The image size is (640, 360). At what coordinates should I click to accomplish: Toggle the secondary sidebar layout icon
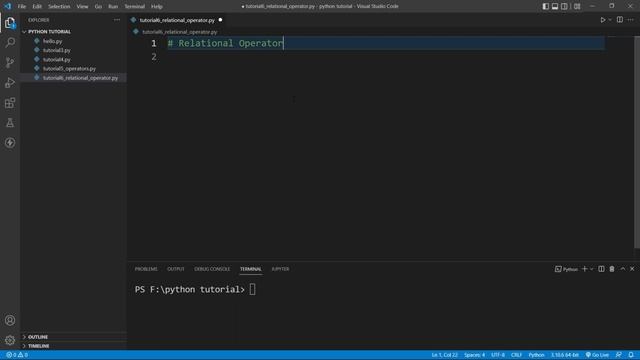564,6
